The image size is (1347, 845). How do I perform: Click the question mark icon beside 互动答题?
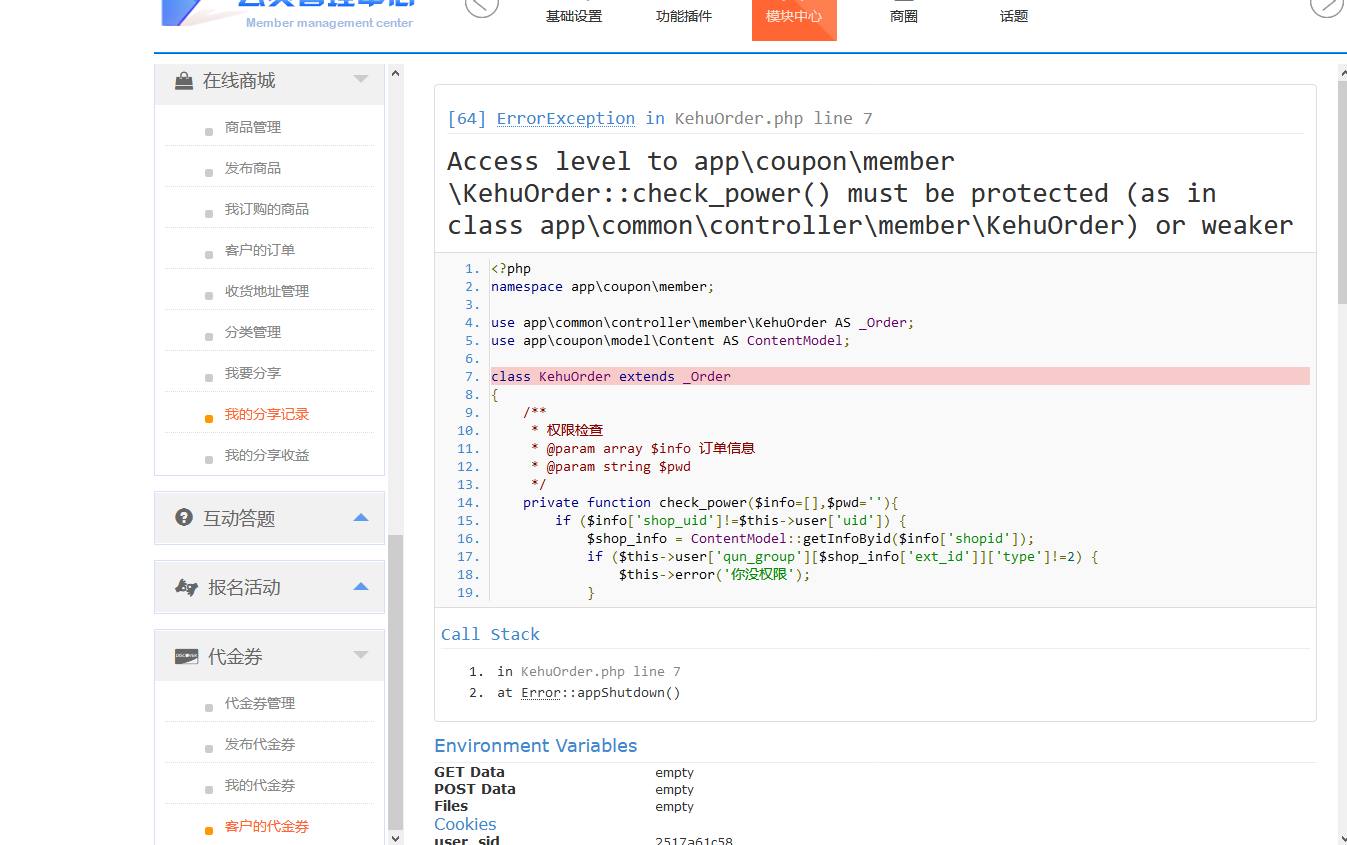pyautogui.click(x=184, y=517)
